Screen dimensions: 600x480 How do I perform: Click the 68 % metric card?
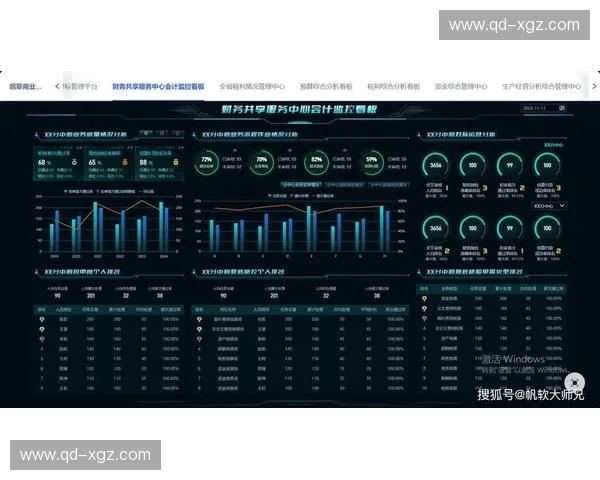(58, 163)
